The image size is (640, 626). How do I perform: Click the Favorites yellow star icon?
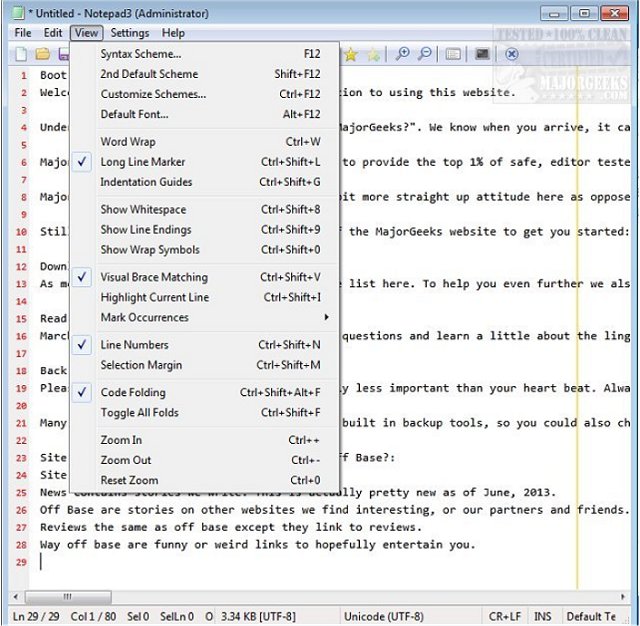(x=351, y=54)
